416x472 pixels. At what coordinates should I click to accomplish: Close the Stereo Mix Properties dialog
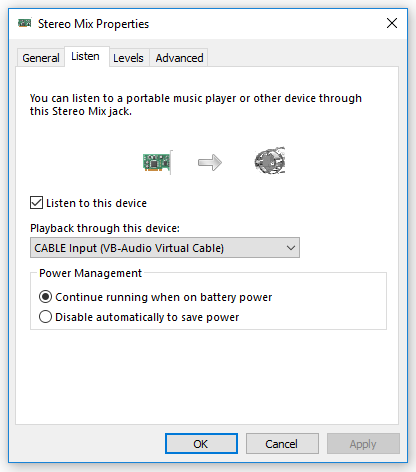coord(392,23)
